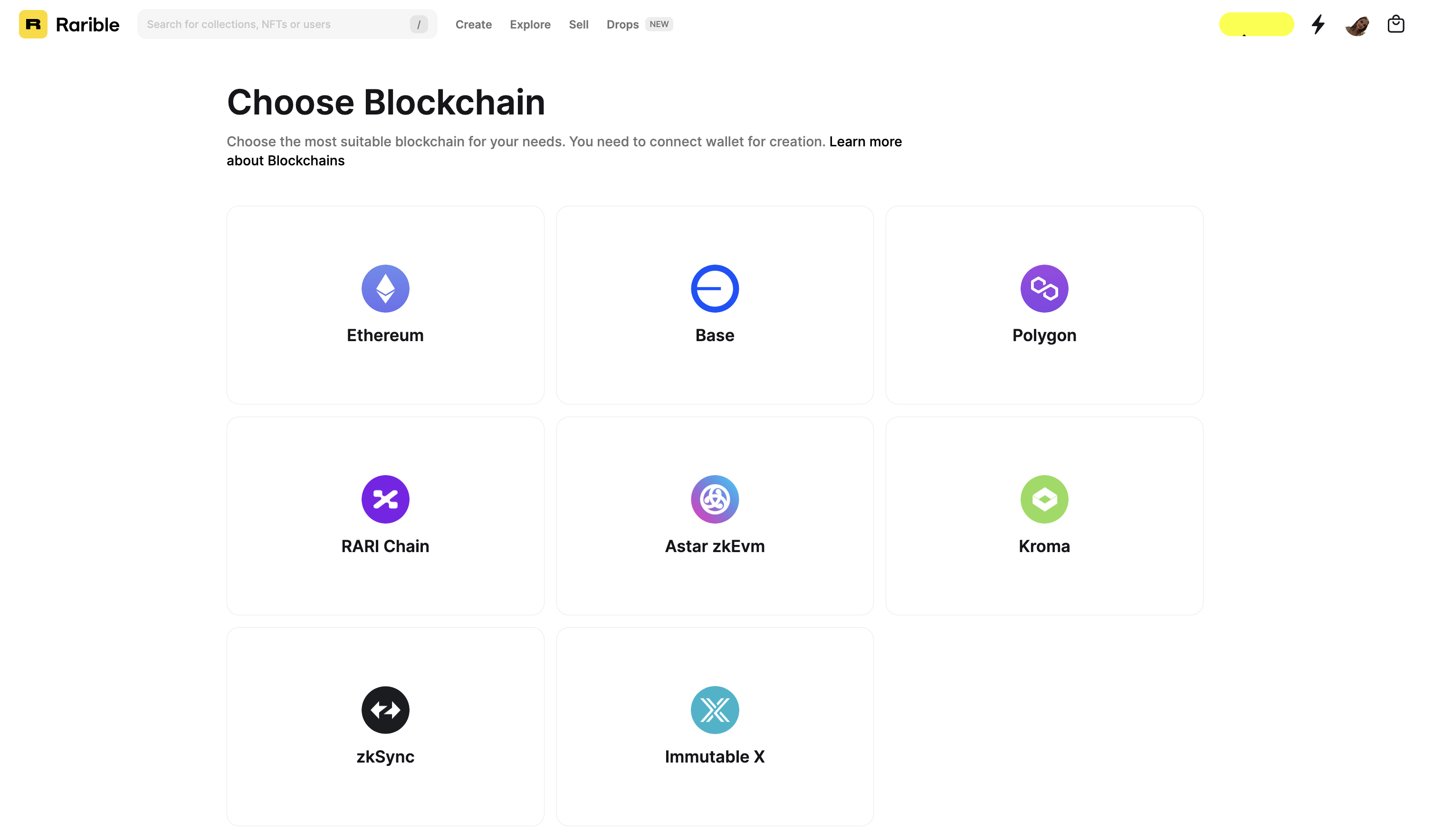Select the Kroma blockchain icon

coord(1044,499)
